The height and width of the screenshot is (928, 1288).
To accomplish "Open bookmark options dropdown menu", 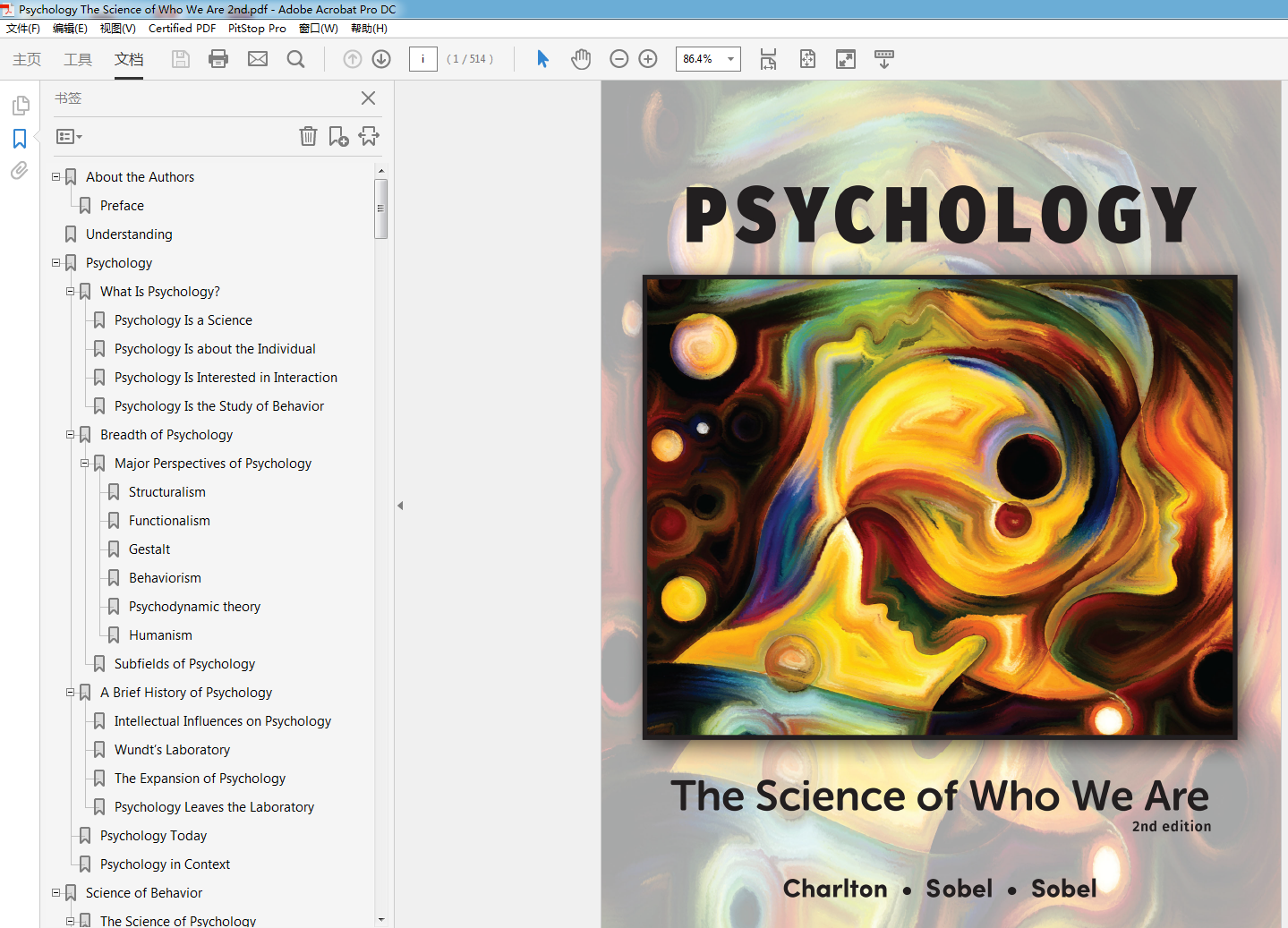I will pos(69,137).
